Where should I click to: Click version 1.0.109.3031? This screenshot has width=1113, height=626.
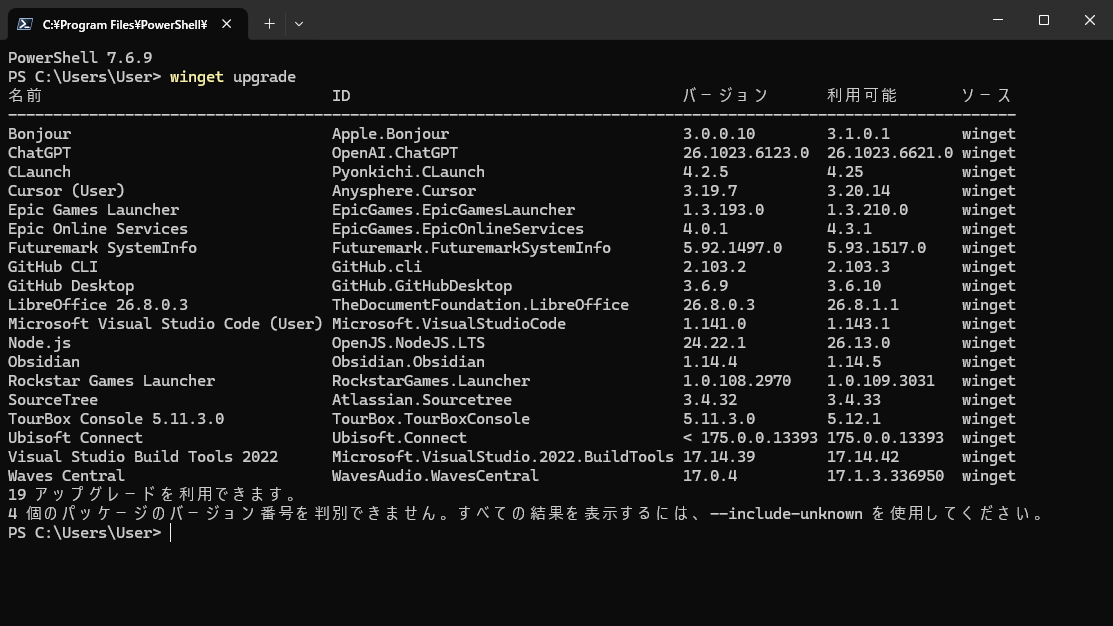click(881, 381)
